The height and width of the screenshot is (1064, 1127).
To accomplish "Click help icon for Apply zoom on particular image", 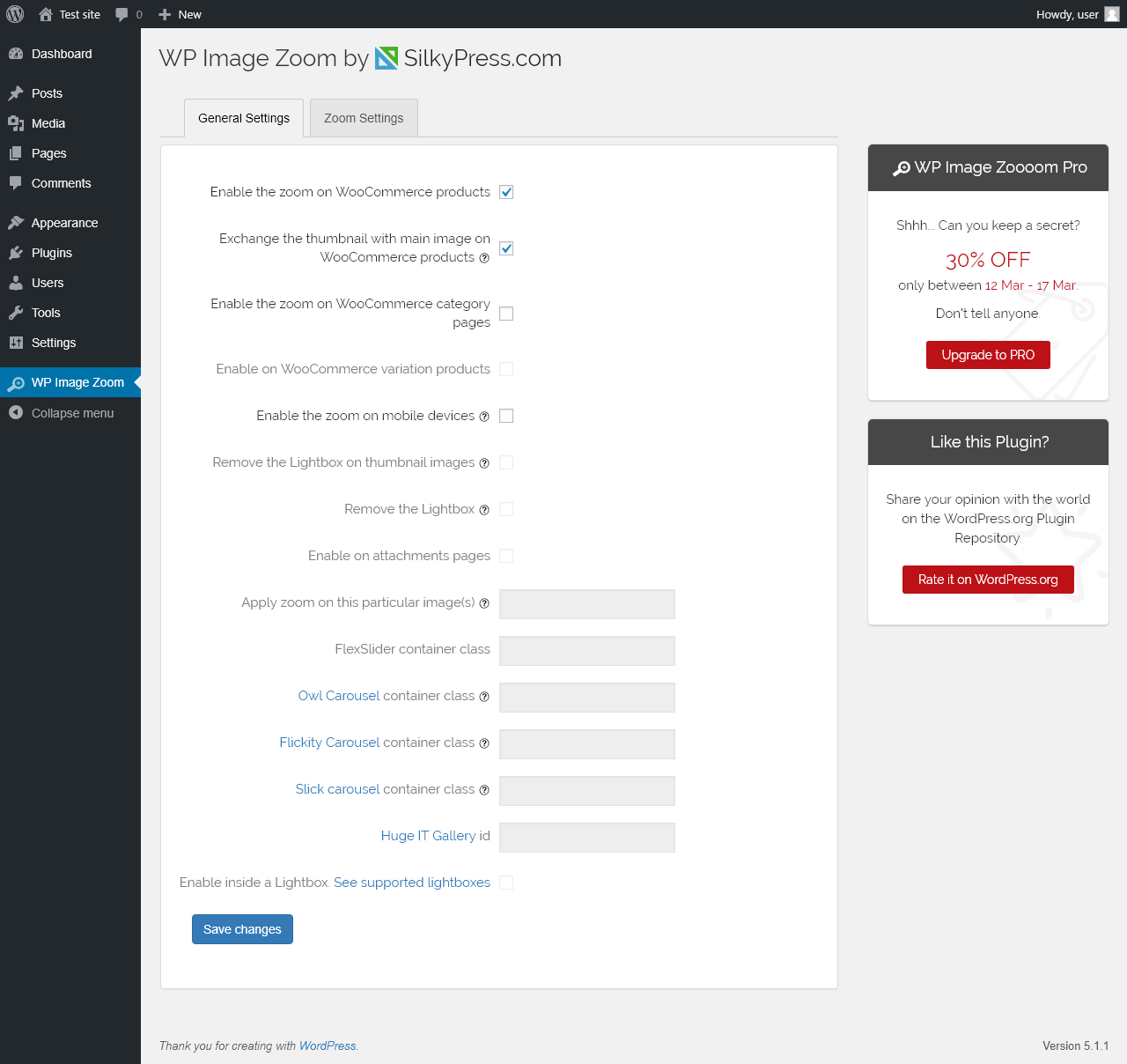I will point(484,603).
